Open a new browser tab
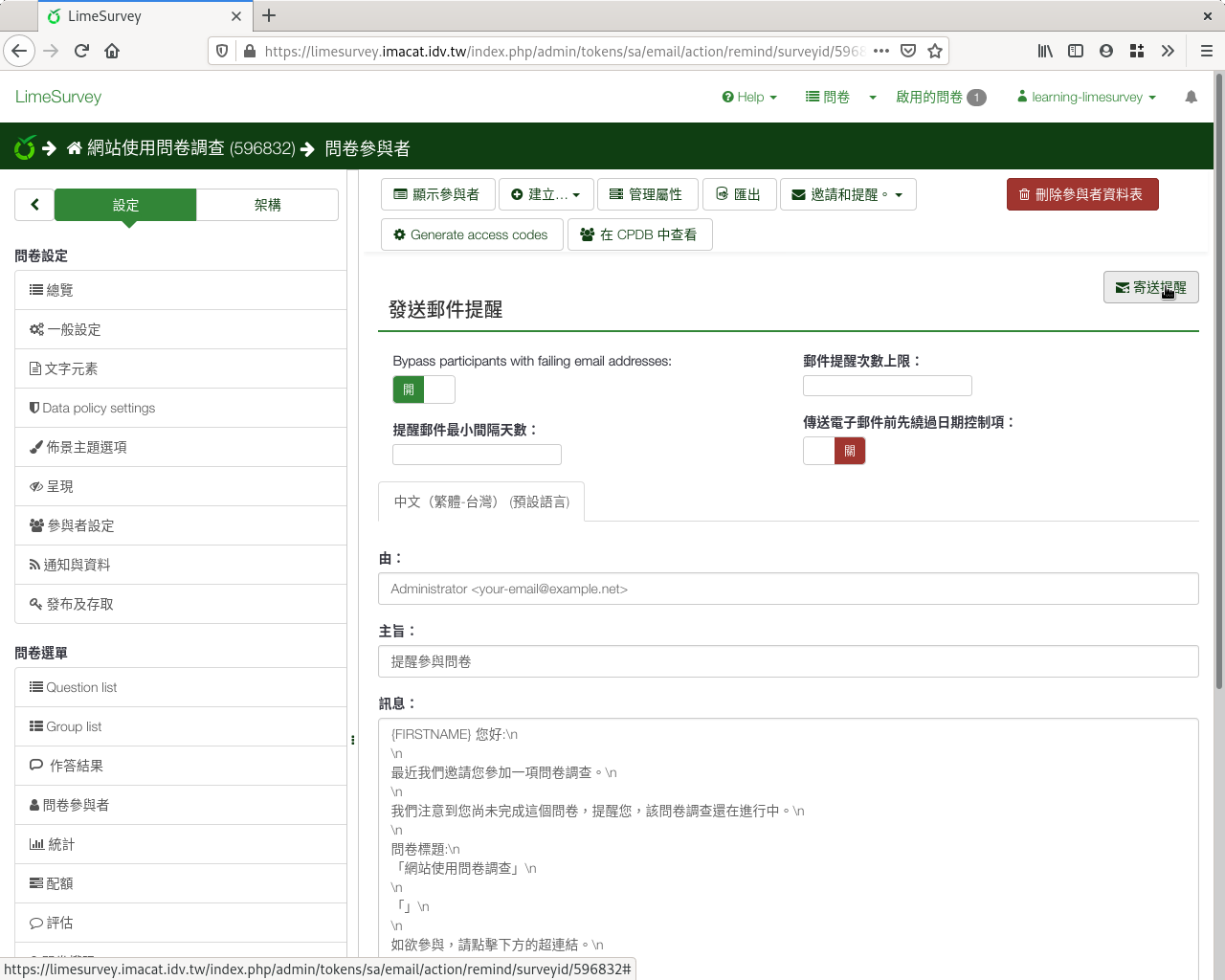 click(269, 15)
